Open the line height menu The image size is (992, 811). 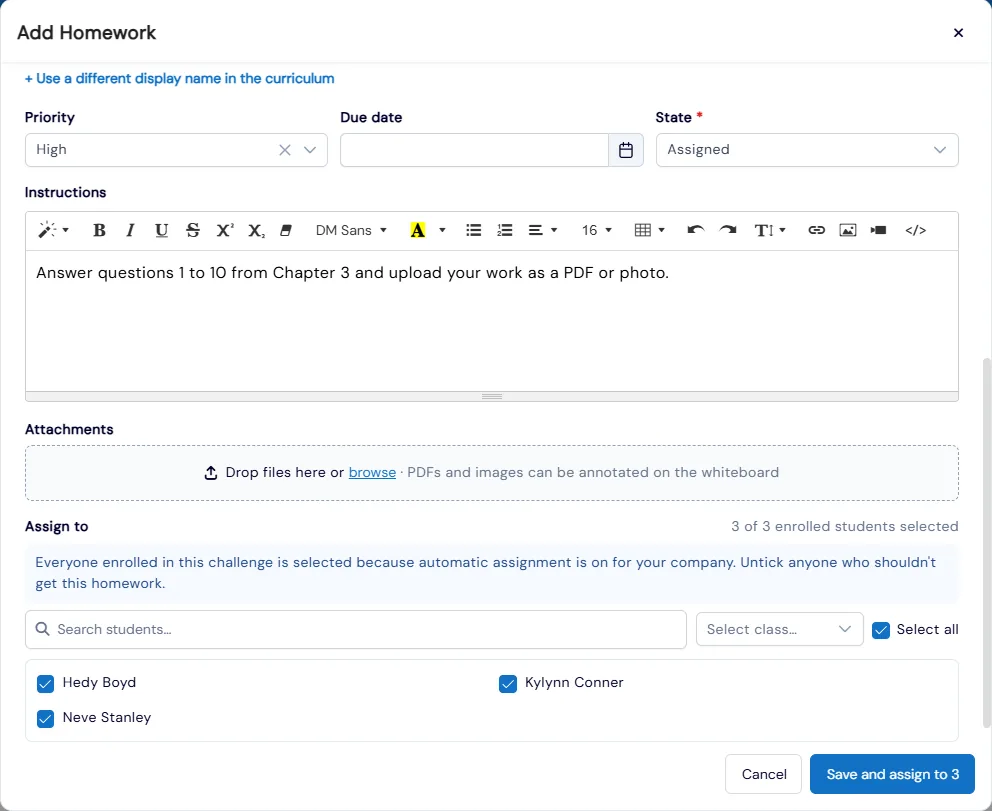point(770,230)
